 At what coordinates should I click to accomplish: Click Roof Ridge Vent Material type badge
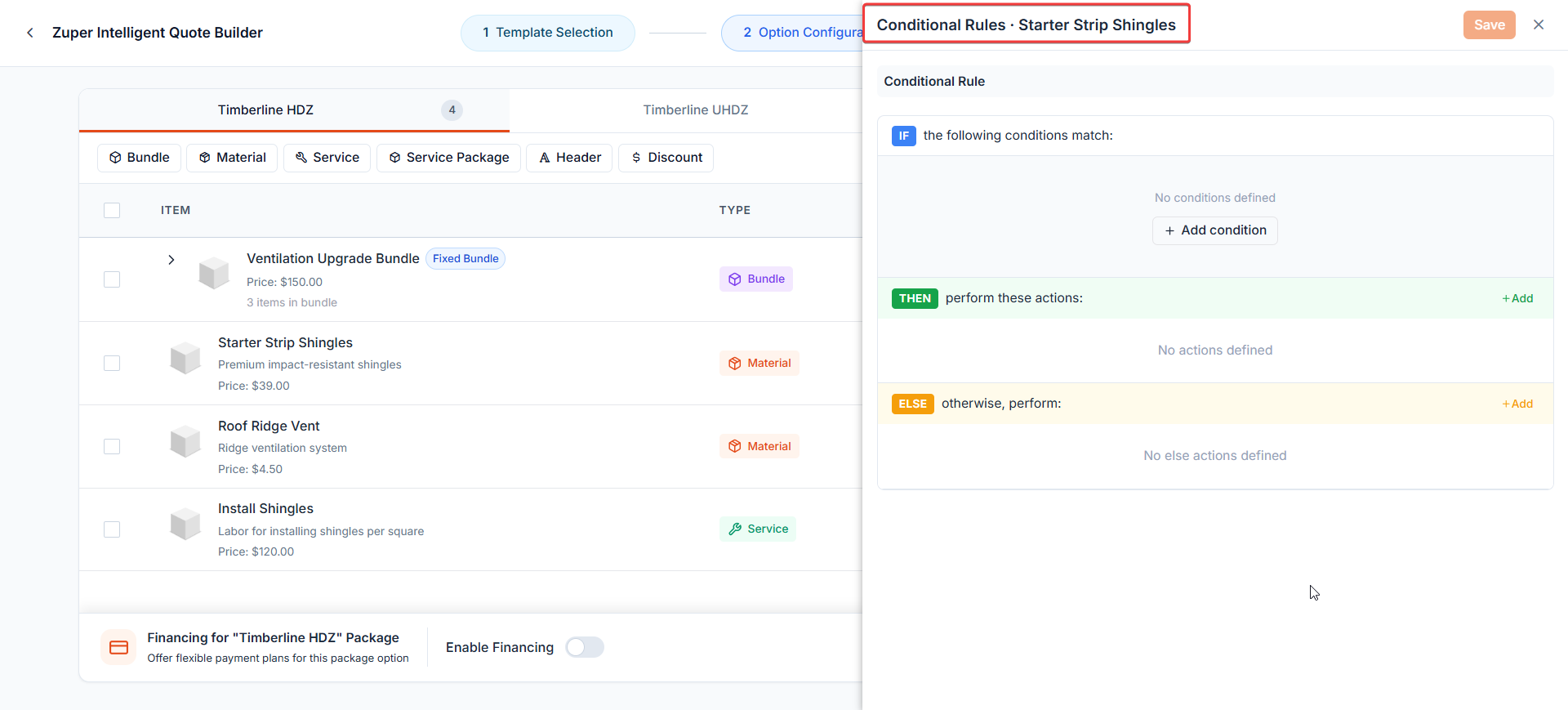(x=759, y=446)
